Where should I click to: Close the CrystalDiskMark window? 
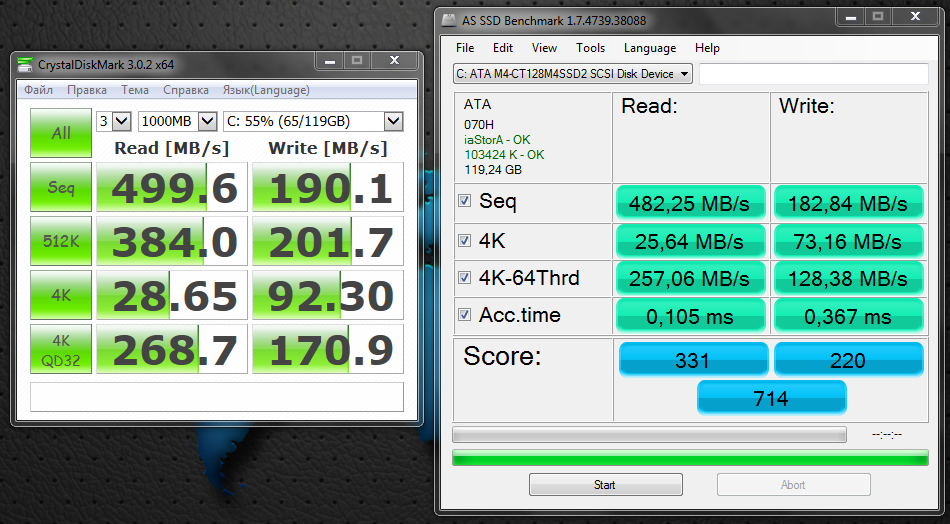[394, 61]
